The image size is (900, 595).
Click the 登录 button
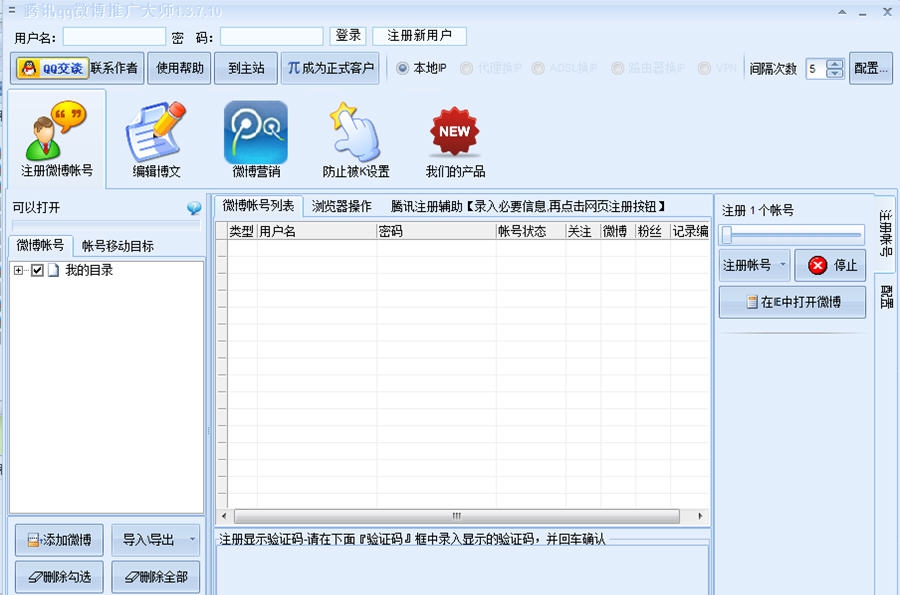pyautogui.click(x=348, y=36)
